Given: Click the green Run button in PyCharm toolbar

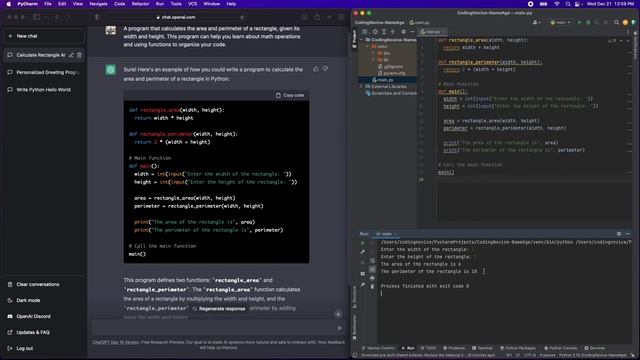Looking at the screenshot, I should click(579, 22).
